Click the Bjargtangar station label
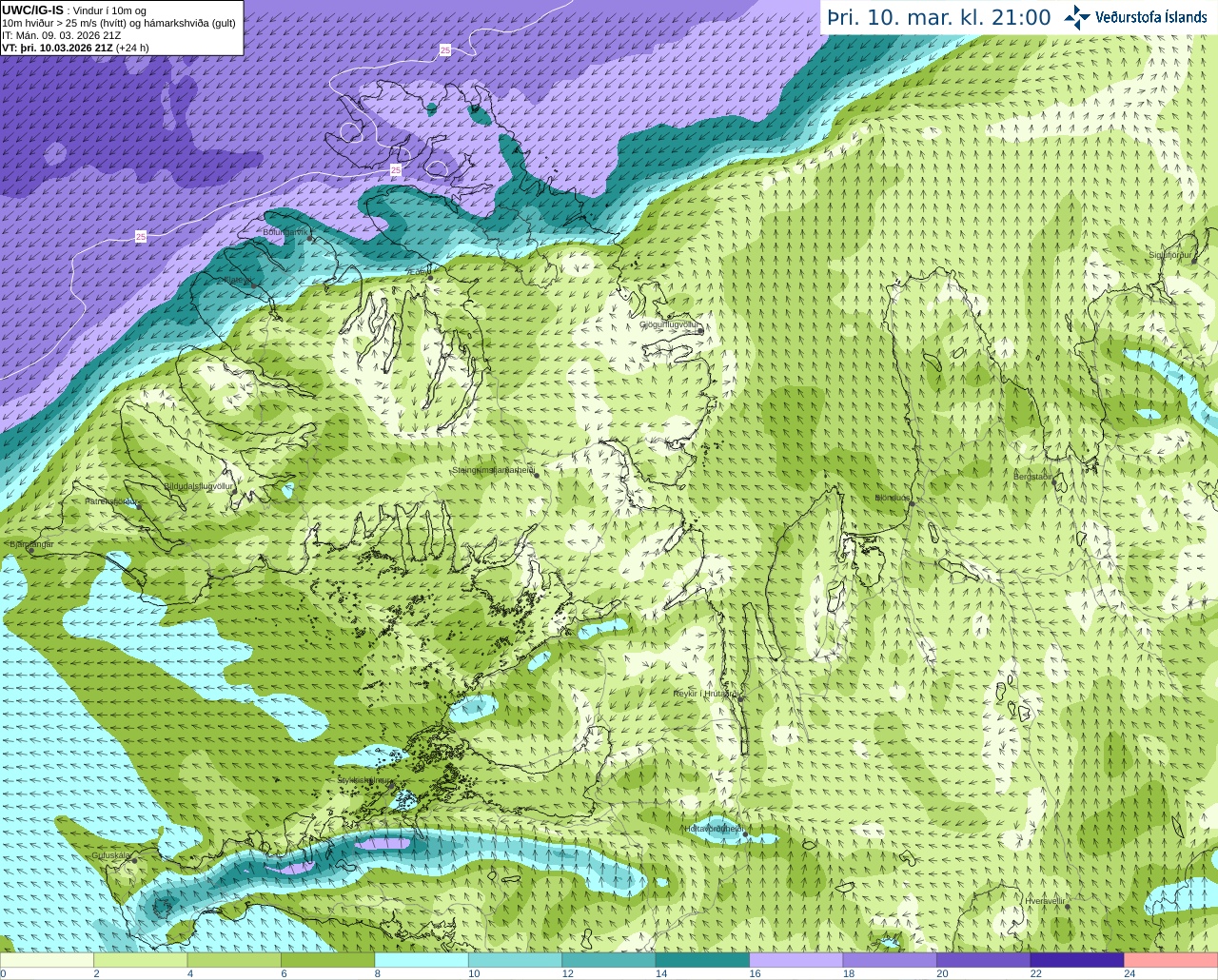 (31, 544)
